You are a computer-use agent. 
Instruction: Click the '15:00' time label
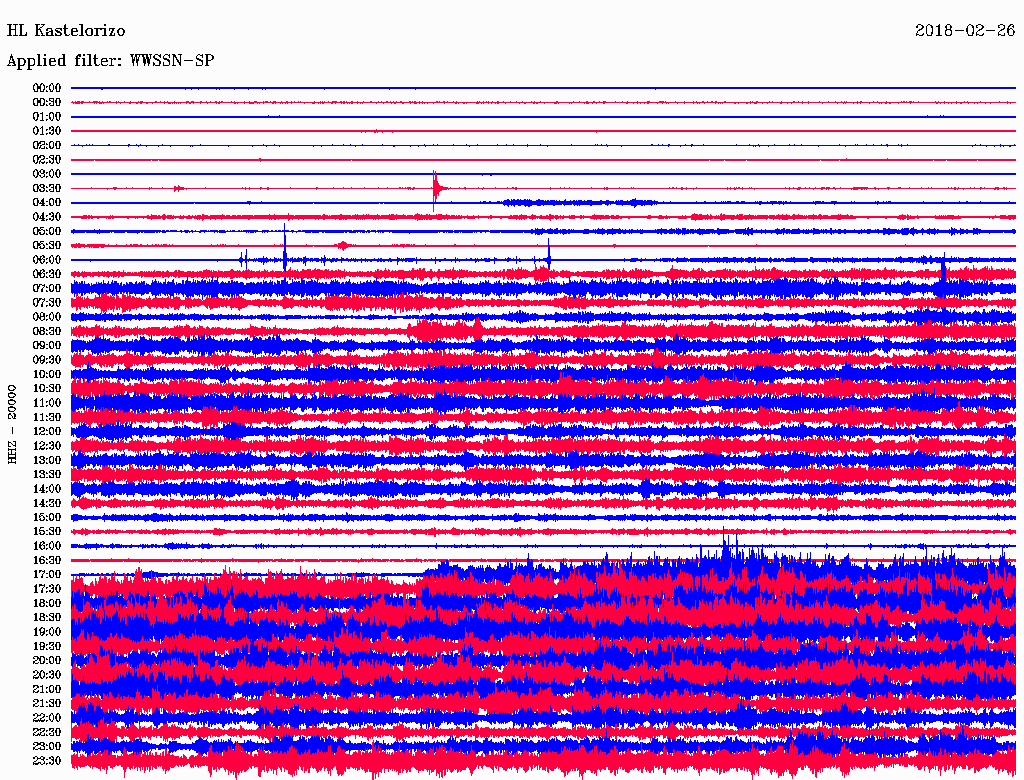pos(46,517)
